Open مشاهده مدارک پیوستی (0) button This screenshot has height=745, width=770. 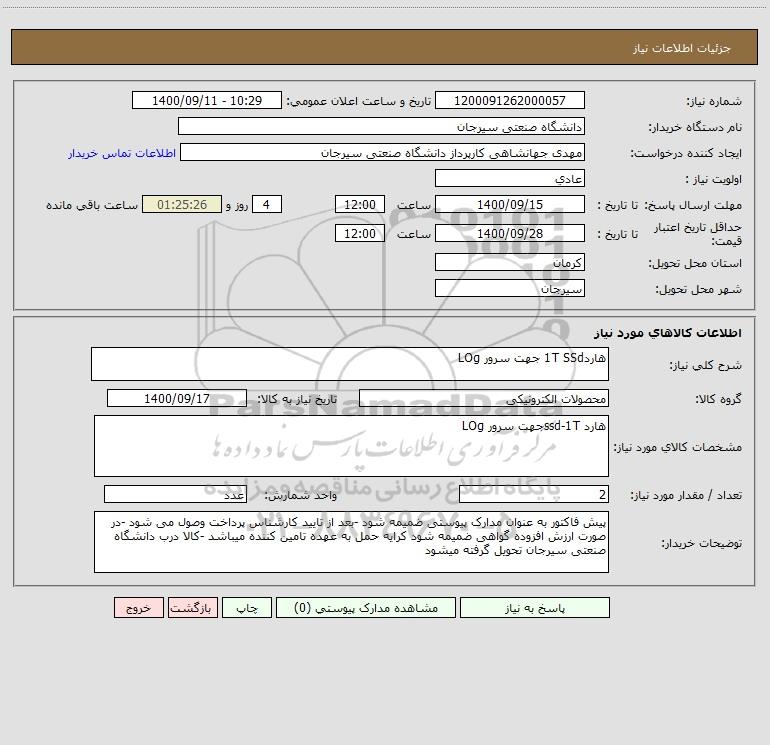click(x=366, y=607)
